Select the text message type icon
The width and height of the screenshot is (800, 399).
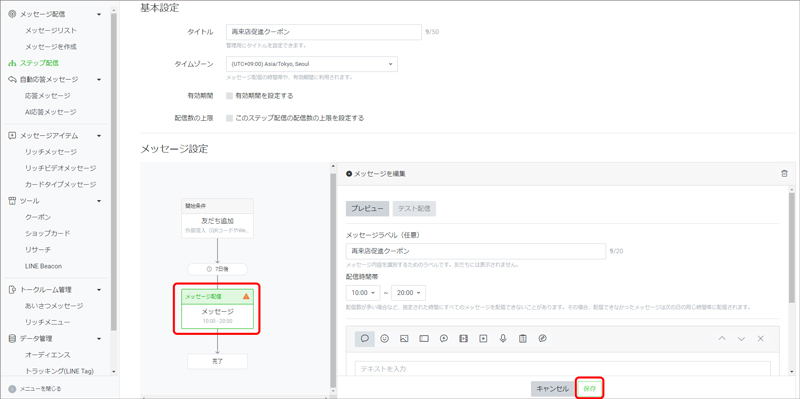click(365, 338)
